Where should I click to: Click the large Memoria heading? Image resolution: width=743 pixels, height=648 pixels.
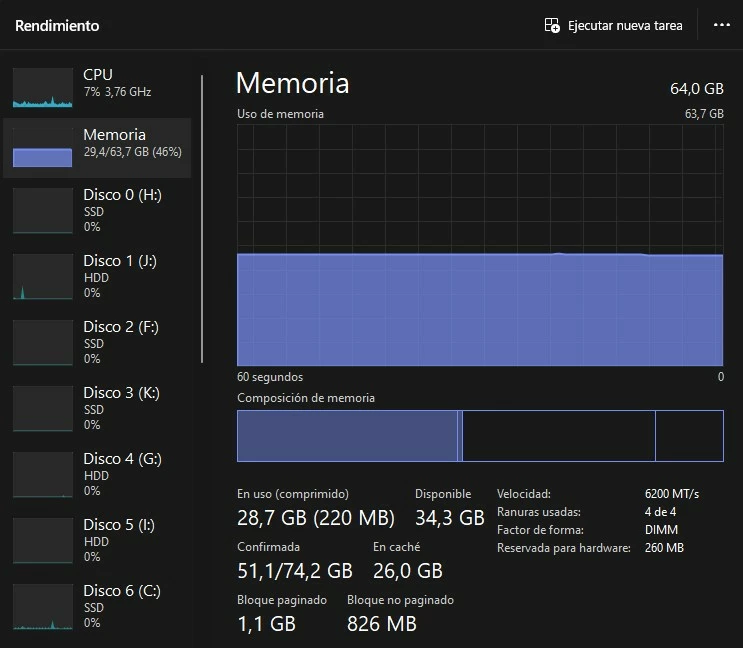tap(292, 83)
